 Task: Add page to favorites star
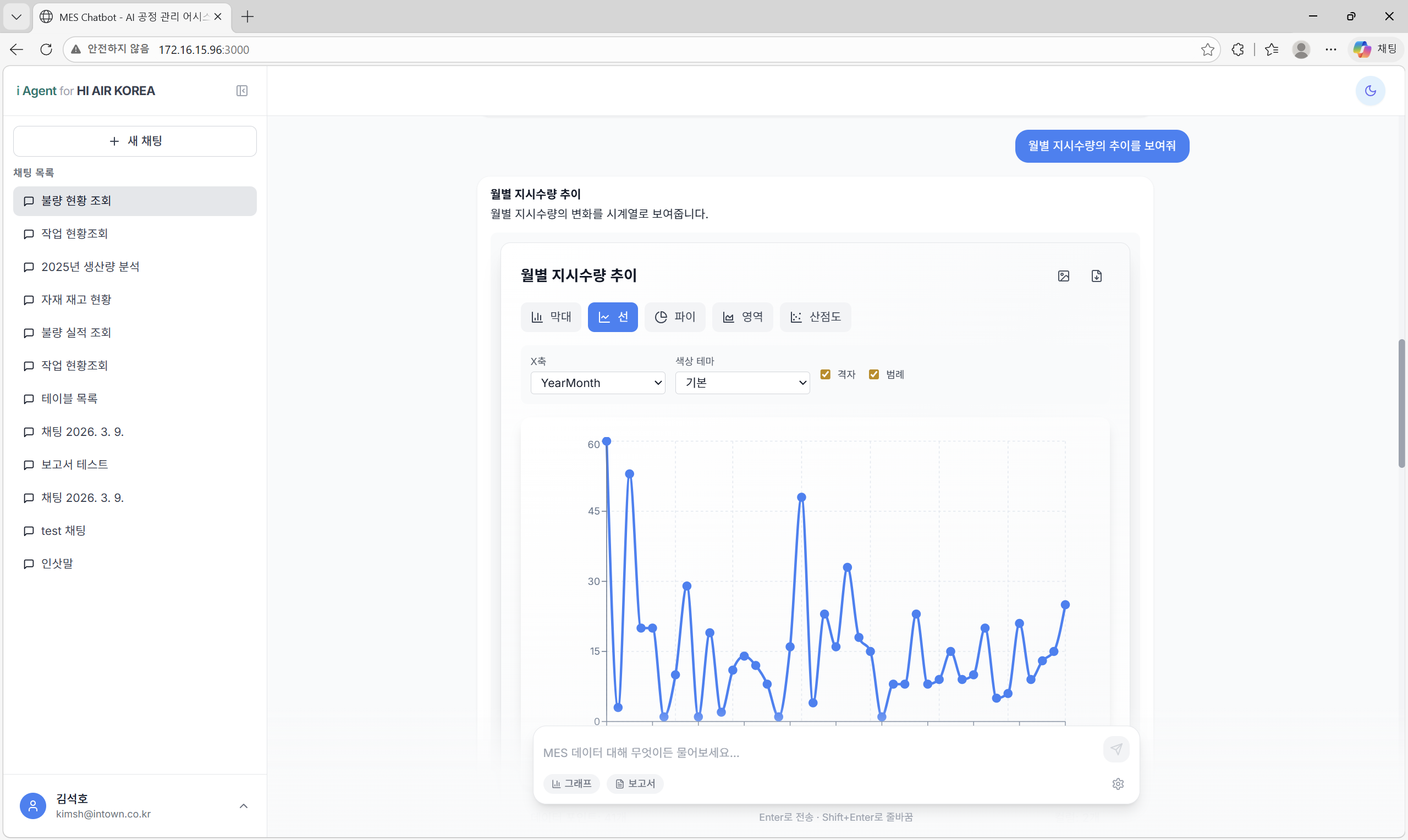pos(1207,49)
